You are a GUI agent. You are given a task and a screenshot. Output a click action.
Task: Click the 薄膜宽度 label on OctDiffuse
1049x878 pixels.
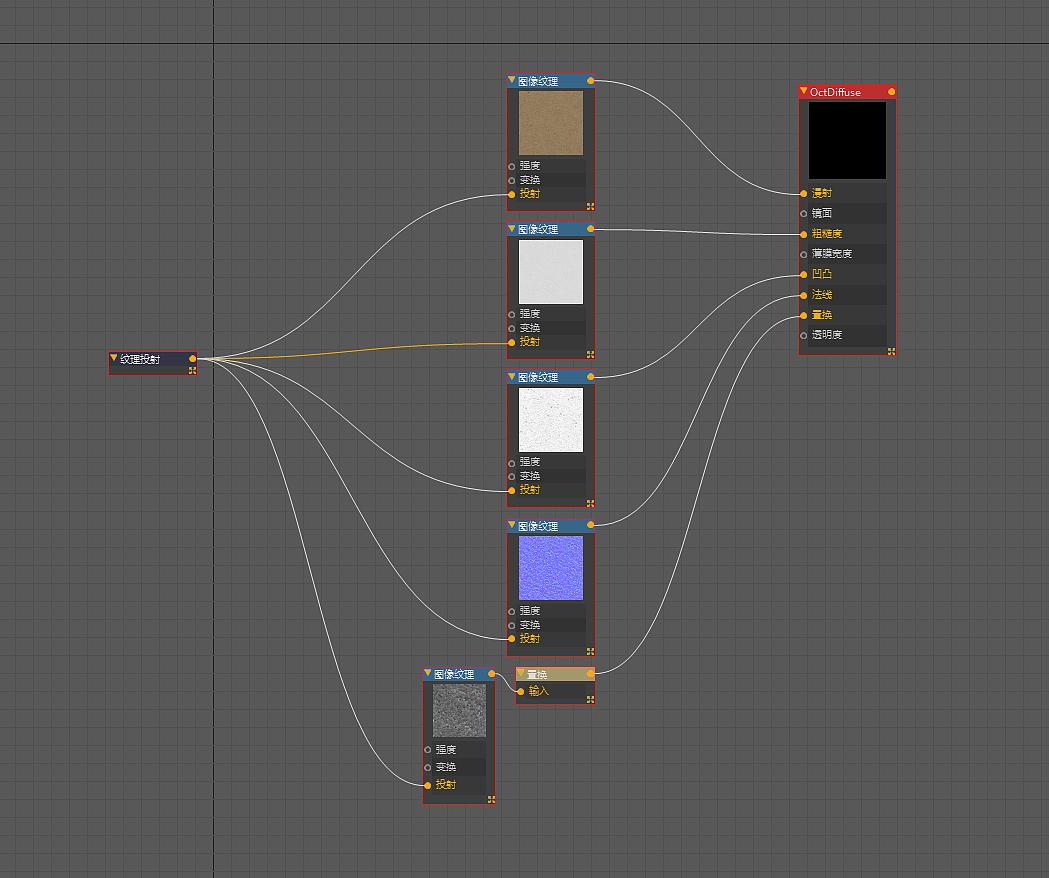click(x=832, y=254)
